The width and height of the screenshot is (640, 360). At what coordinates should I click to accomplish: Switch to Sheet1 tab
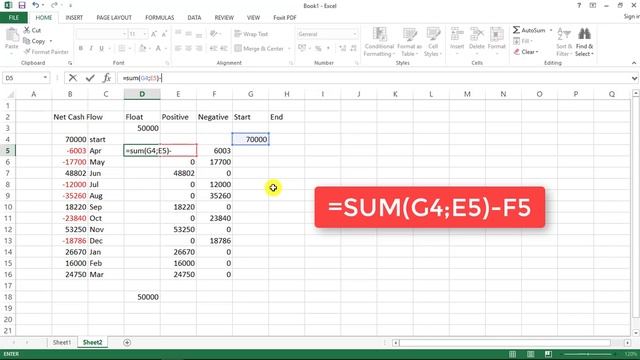62,342
